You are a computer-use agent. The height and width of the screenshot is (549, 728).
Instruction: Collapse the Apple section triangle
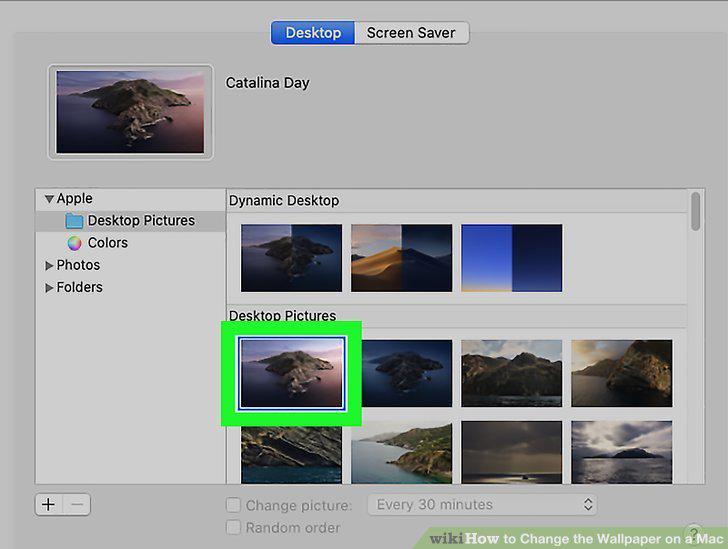(x=49, y=199)
